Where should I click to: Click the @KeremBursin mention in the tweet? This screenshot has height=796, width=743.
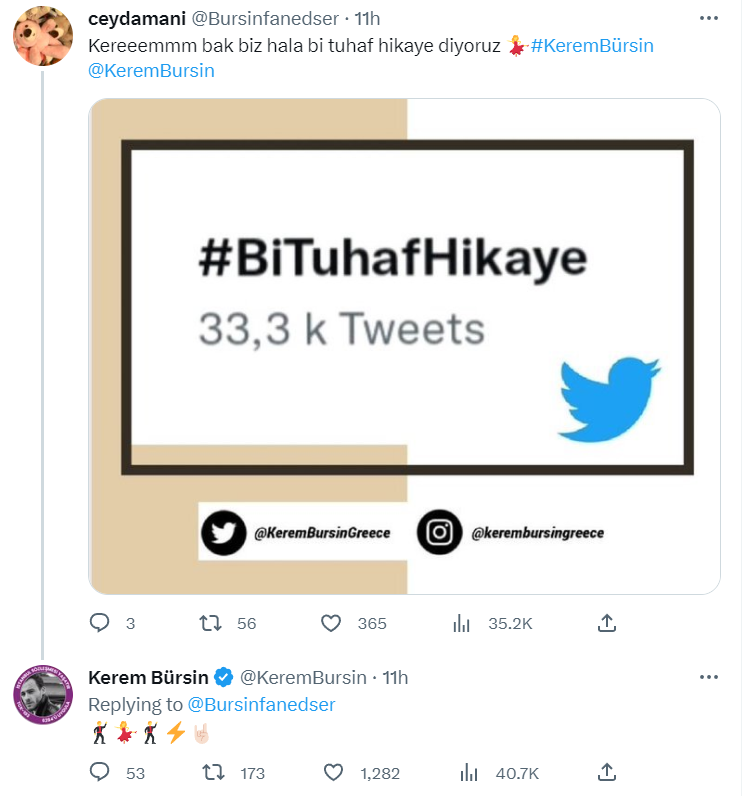(x=151, y=71)
